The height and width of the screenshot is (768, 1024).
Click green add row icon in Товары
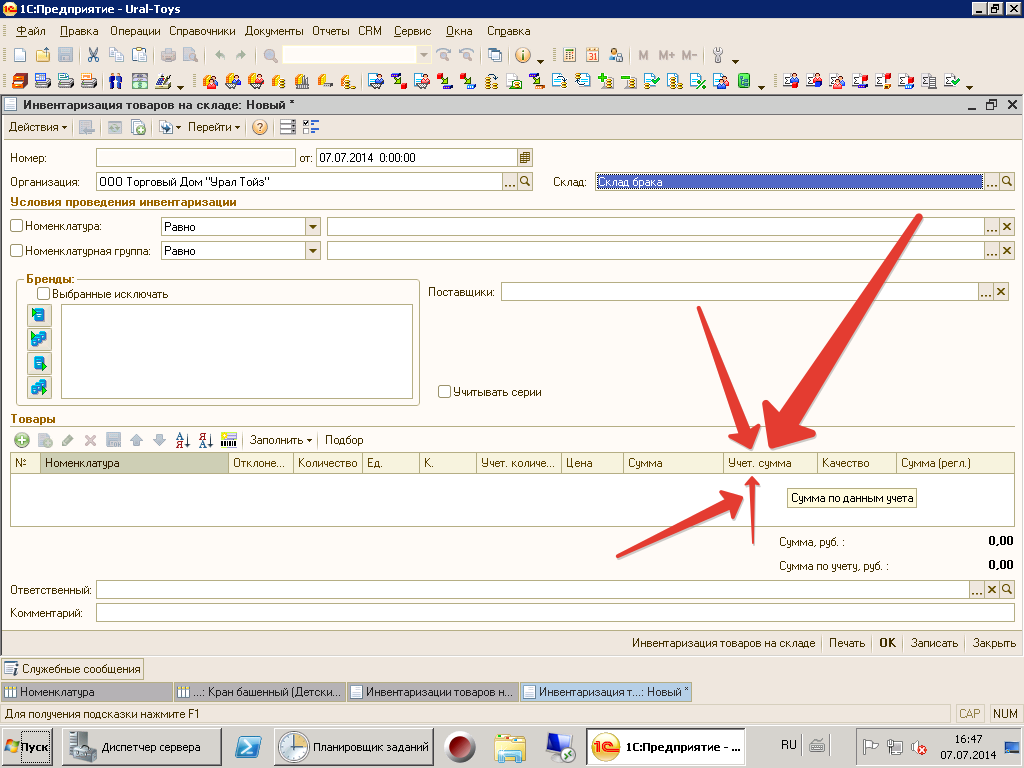coord(22,440)
